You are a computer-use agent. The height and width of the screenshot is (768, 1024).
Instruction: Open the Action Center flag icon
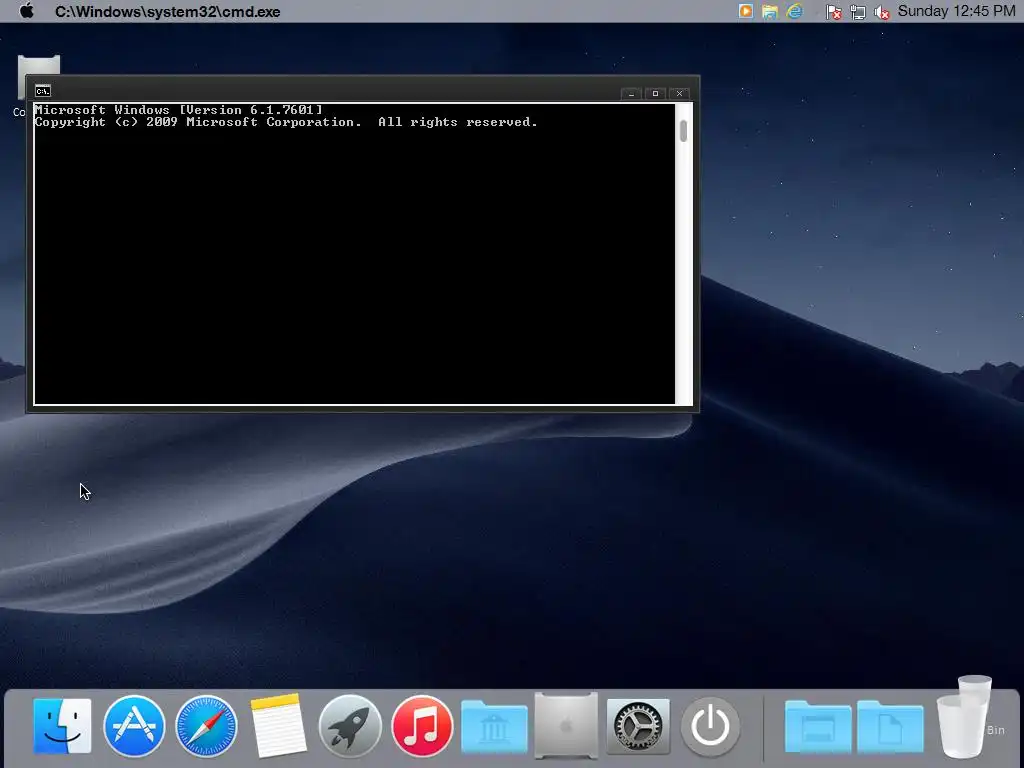(x=833, y=12)
